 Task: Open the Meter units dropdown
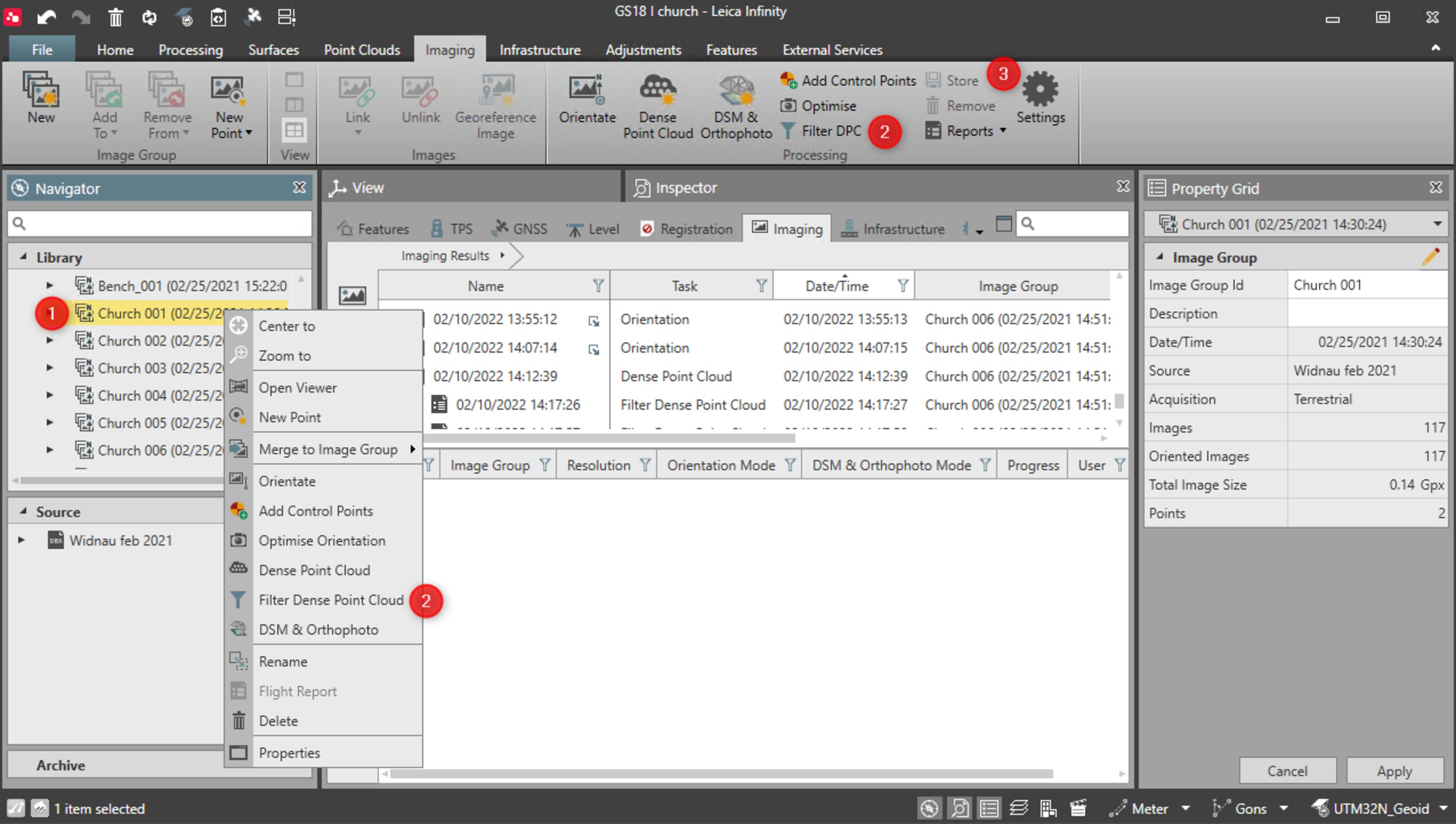(1185, 808)
